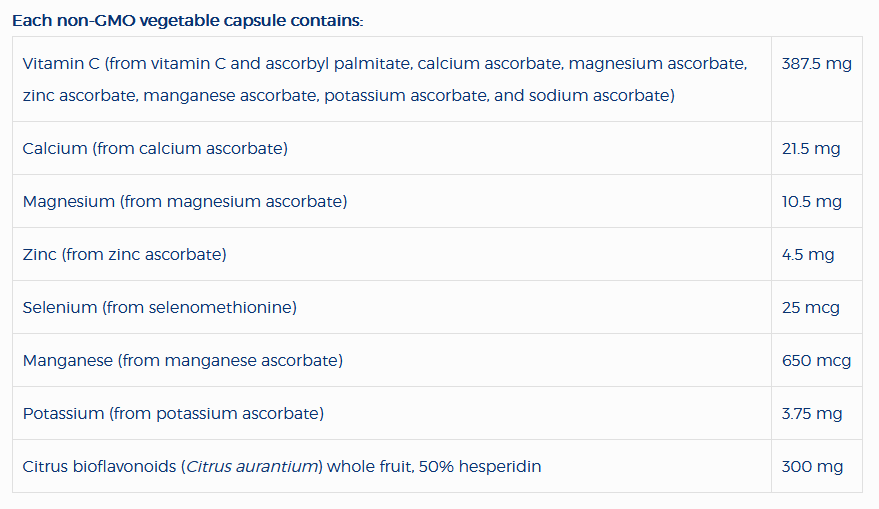Click the Manganese from manganese ascorbate row
The width and height of the screenshot is (879, 509).
click(183, 361)
